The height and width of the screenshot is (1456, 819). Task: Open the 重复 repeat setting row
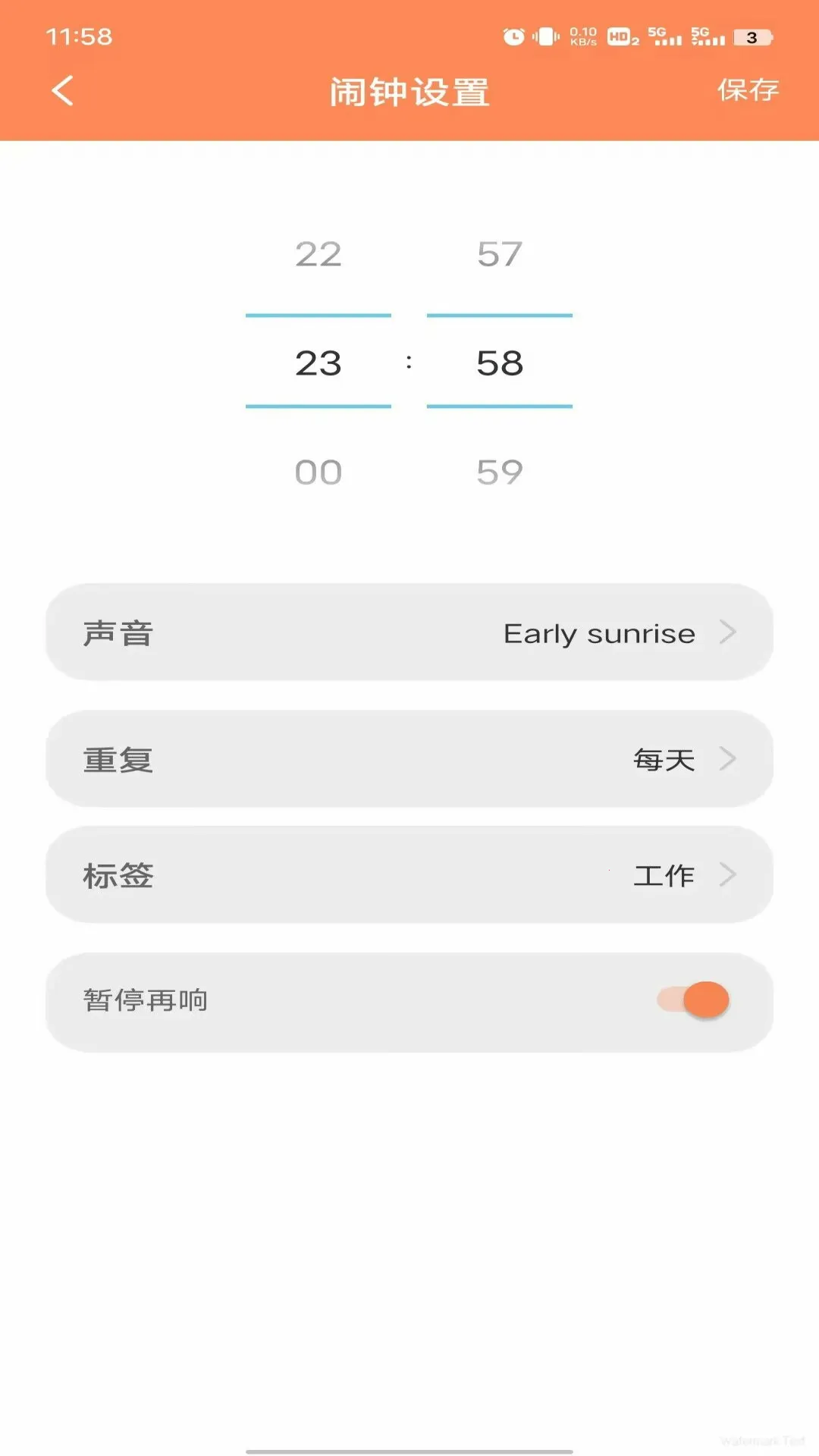(x=409, y=759)
